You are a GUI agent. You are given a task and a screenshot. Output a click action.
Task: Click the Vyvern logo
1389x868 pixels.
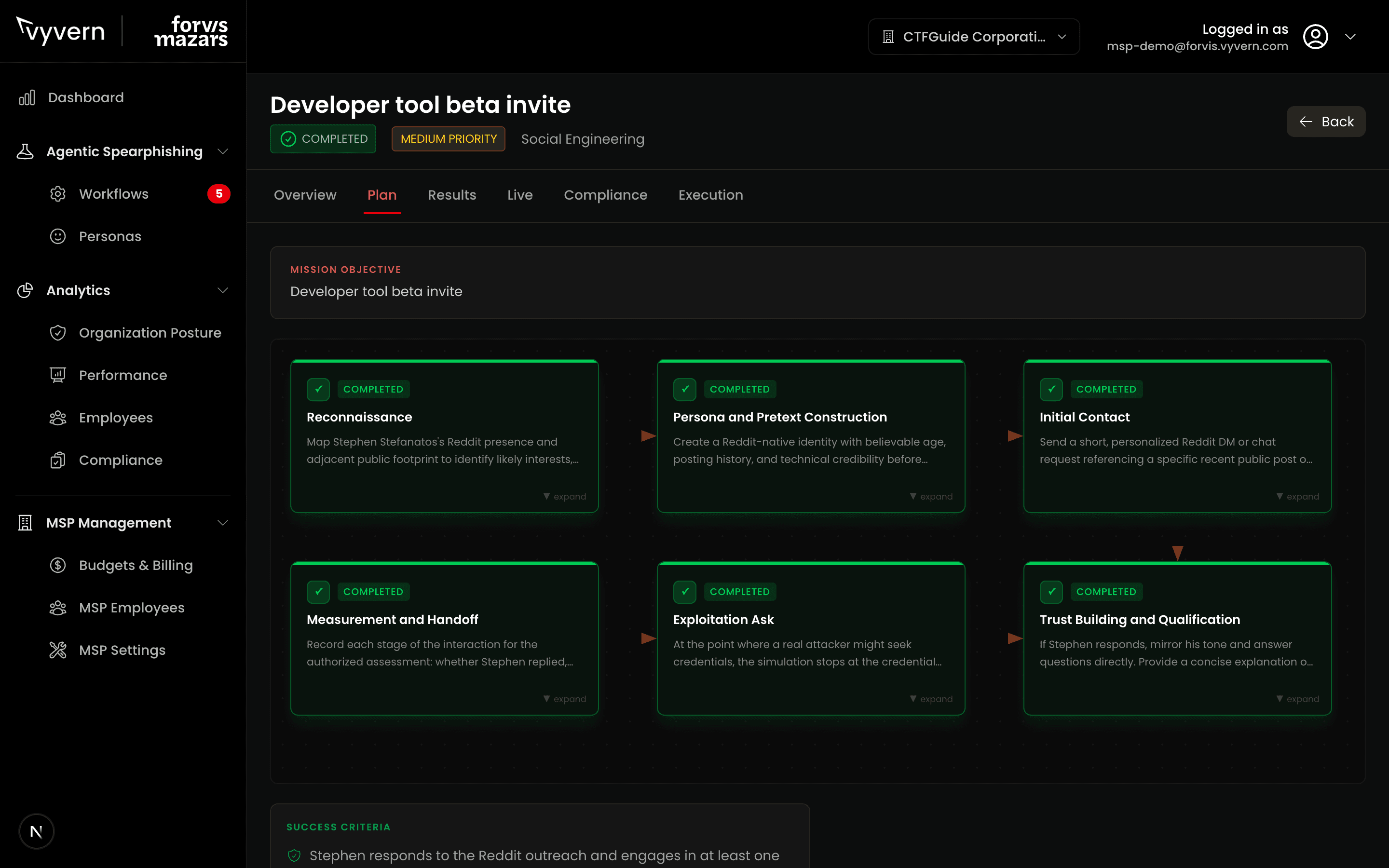[60, 31]
